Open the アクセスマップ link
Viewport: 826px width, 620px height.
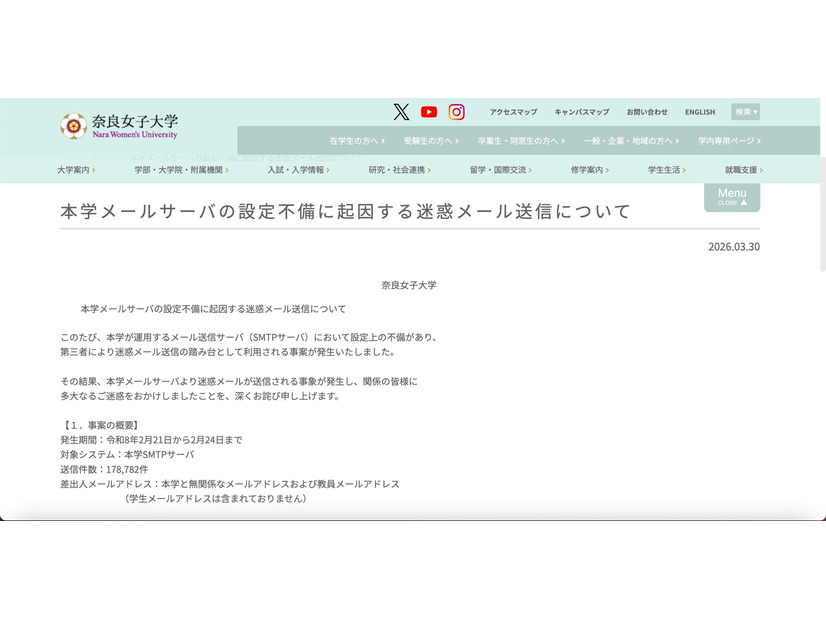click(513, 112)
